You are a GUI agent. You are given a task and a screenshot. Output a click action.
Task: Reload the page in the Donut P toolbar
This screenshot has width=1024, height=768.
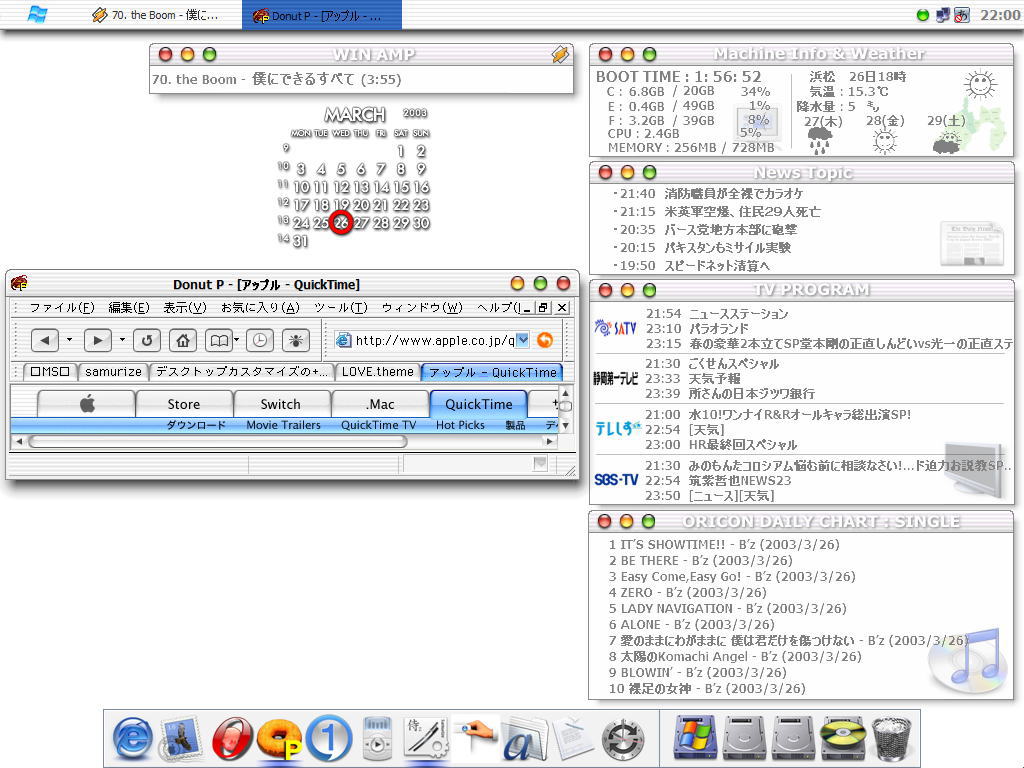pyautogui.click(x=147, y=340)
